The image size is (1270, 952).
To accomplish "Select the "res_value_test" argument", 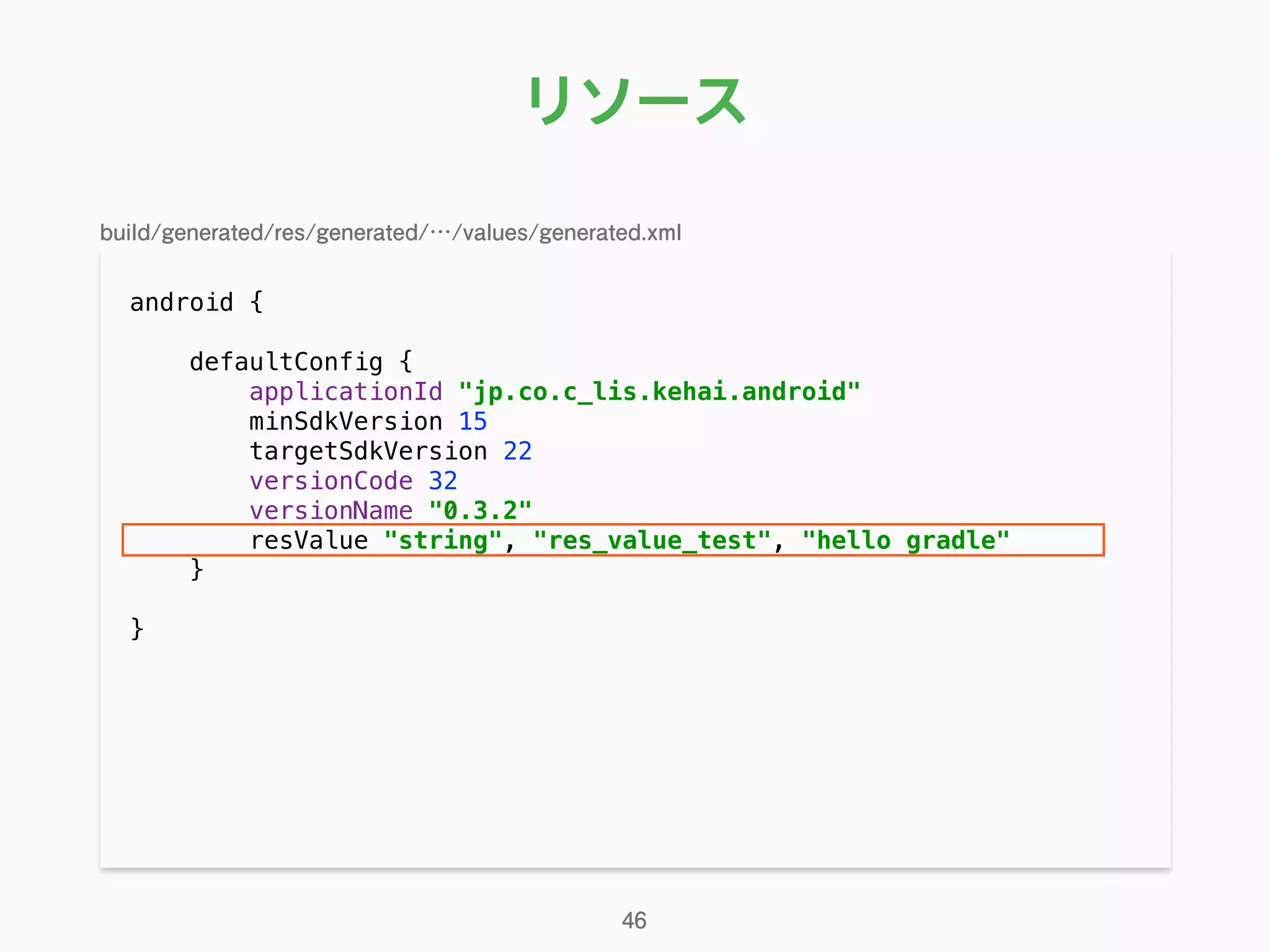I will [x=652, y=540].
